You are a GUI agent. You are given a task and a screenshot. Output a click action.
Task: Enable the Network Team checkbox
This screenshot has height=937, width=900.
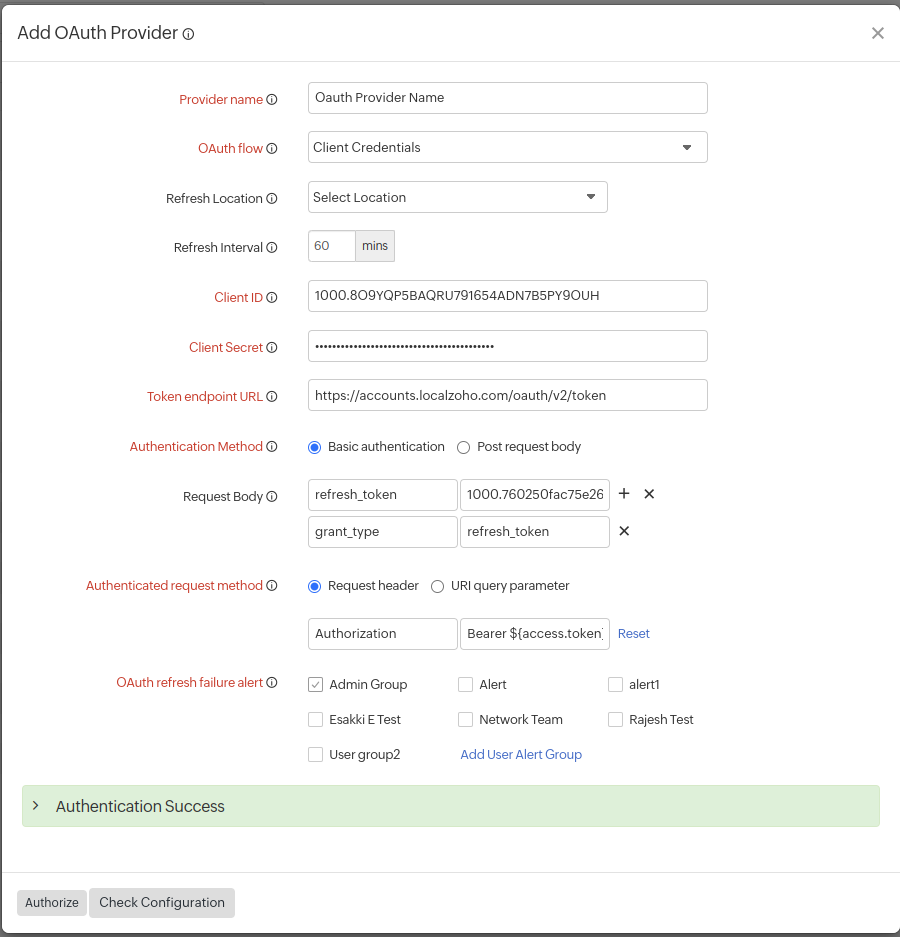pyautogui.click(x=465, y=719)
